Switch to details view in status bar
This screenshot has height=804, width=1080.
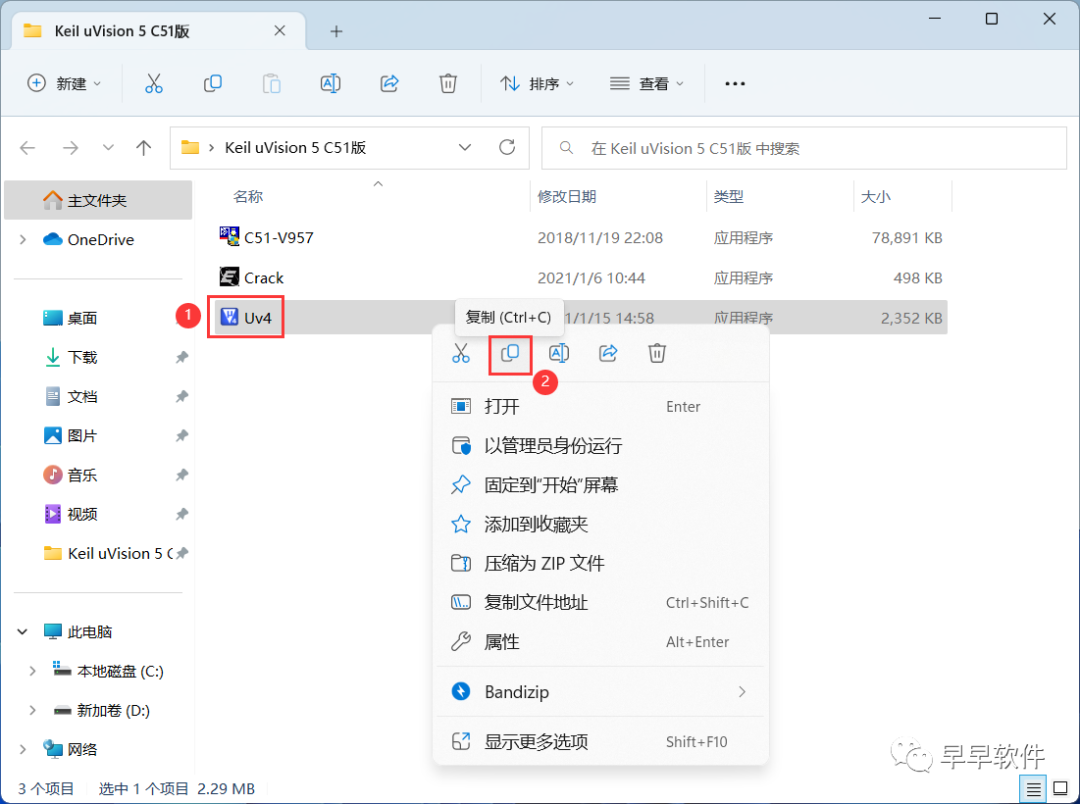pyautogui.click(x=1032, y=788)
